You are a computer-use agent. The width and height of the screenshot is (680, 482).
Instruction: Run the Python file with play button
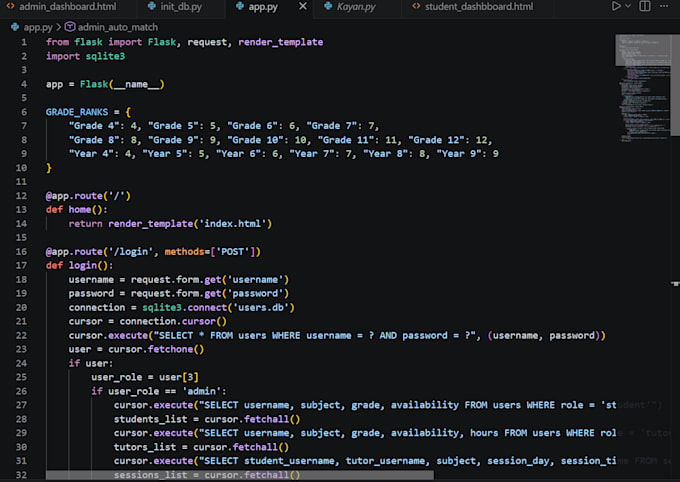pyautogui.click(x=615, y=6)
